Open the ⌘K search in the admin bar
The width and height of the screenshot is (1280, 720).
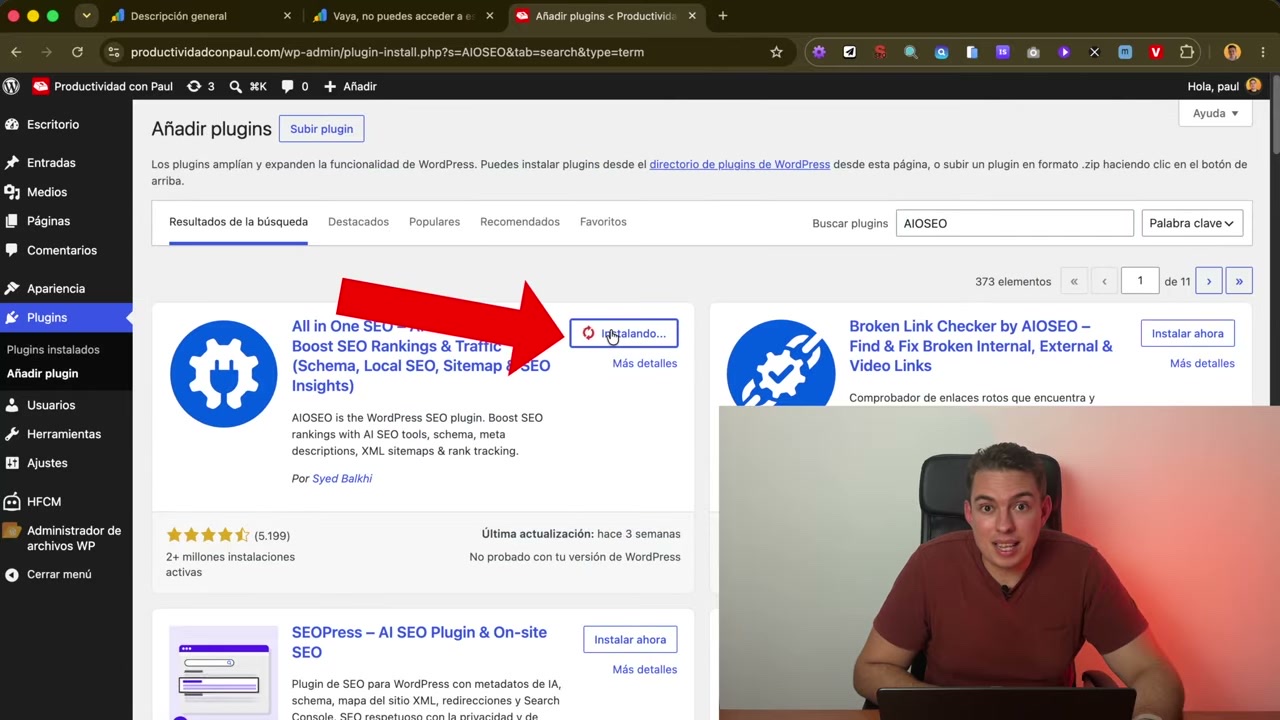coord(248,86)
